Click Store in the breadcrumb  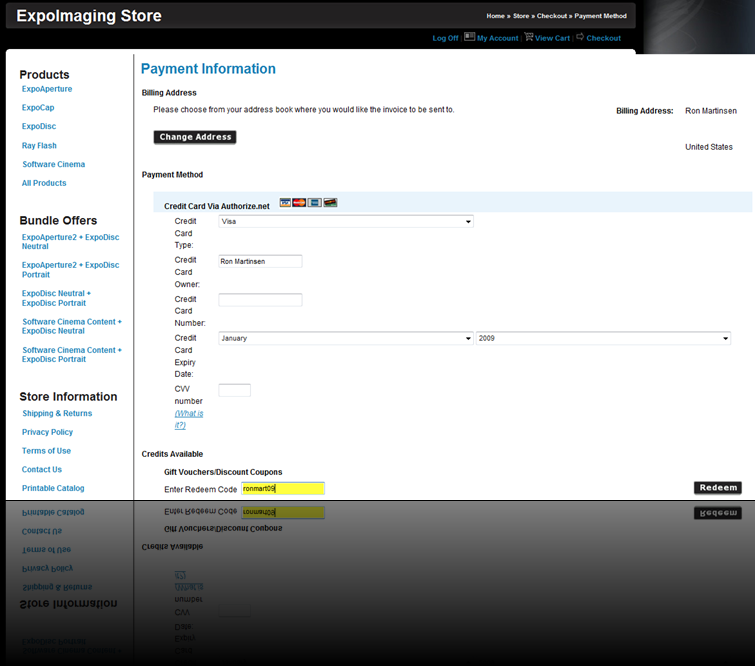[521, 16]
